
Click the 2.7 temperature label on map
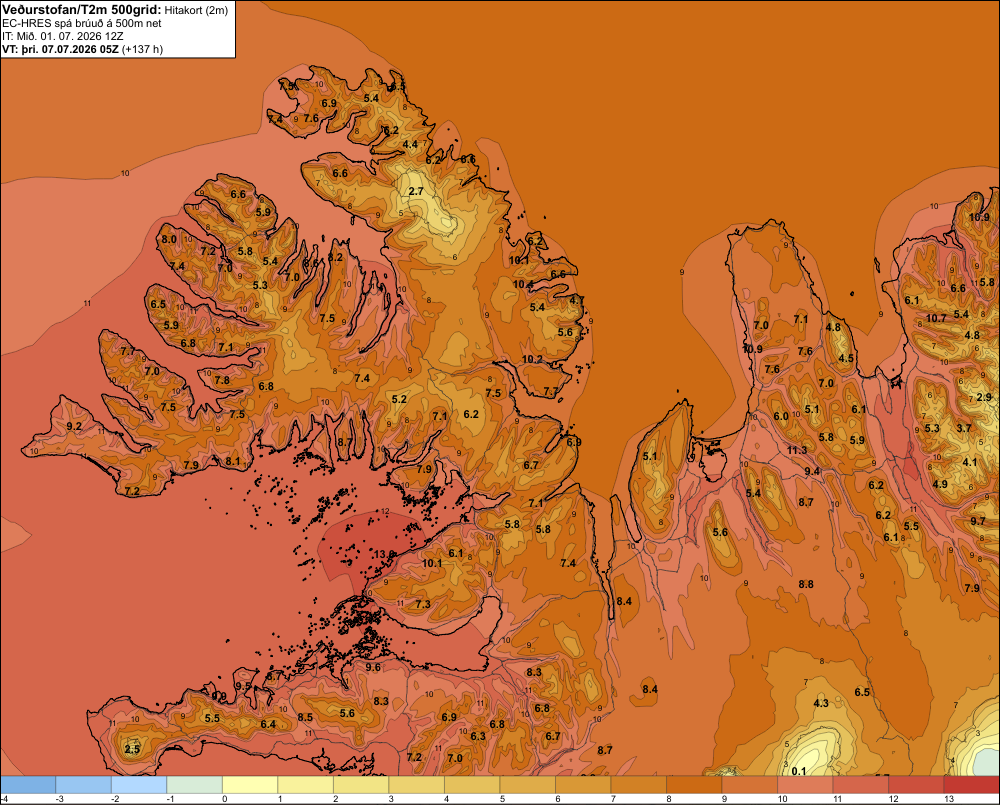(x=416, y=191)
